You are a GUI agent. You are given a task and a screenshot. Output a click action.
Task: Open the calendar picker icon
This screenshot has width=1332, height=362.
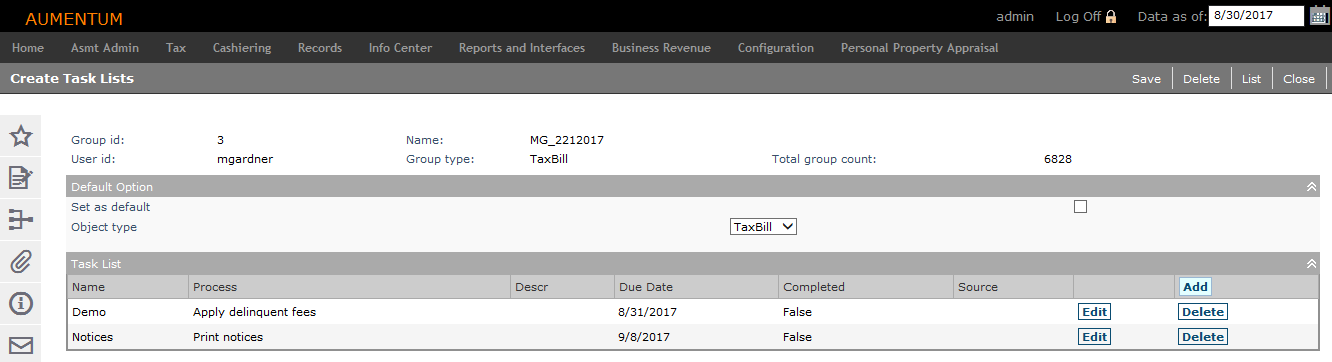1319,15
